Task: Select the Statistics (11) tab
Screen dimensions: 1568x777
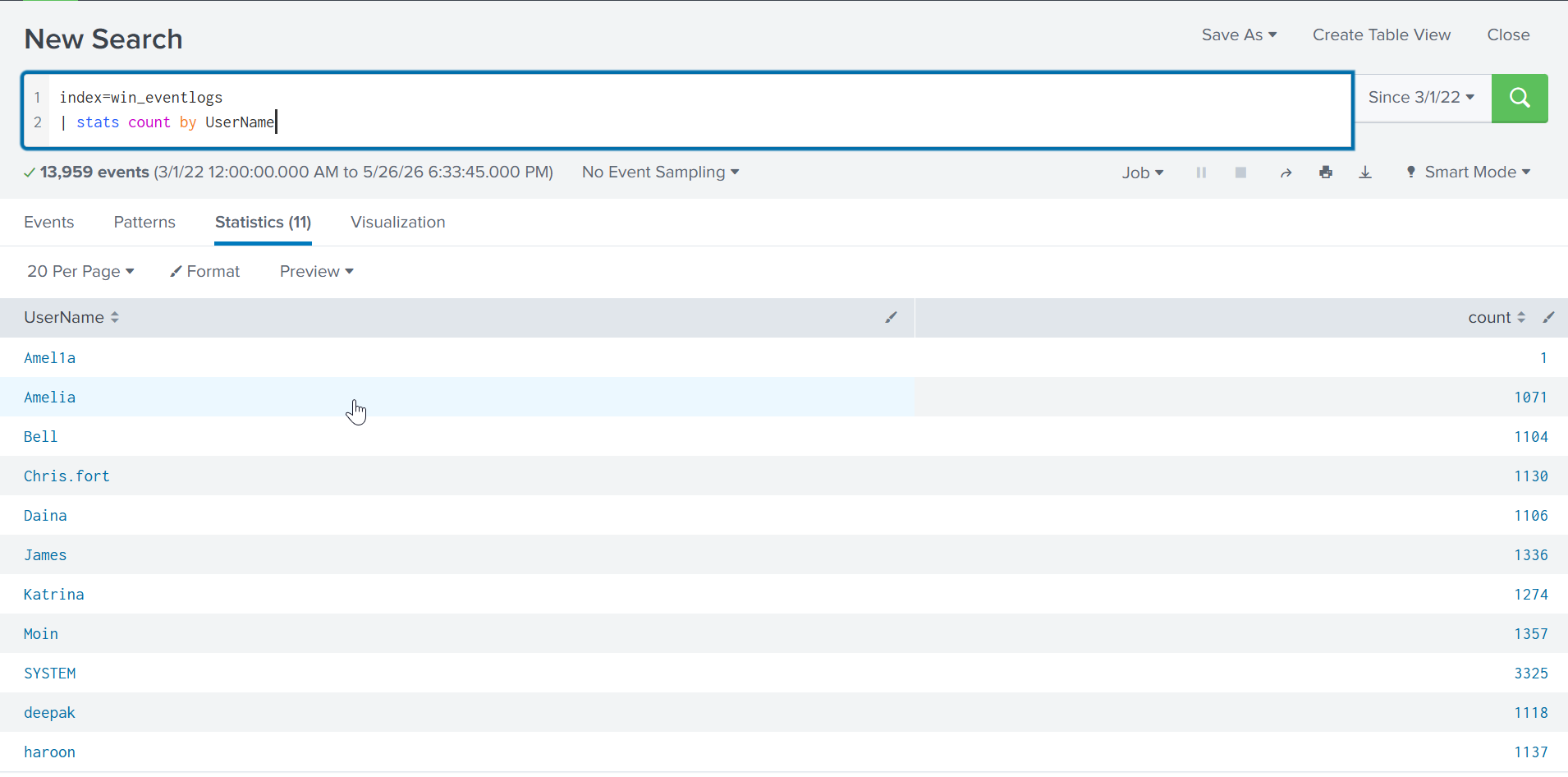Action: (263, 222)
